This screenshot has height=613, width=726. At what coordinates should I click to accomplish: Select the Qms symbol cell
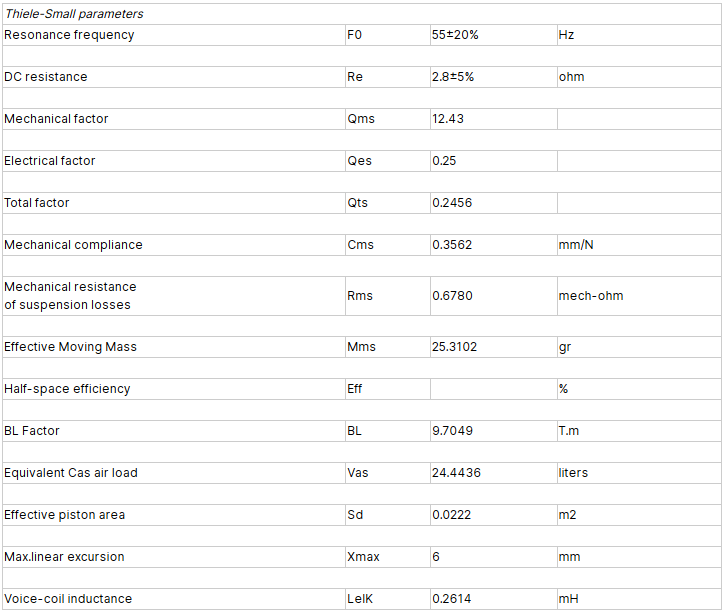tap(360, 119)
